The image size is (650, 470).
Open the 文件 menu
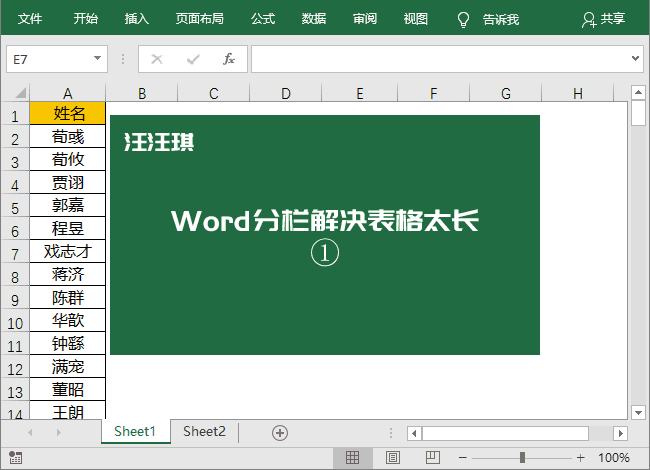[x=30, y=19]
